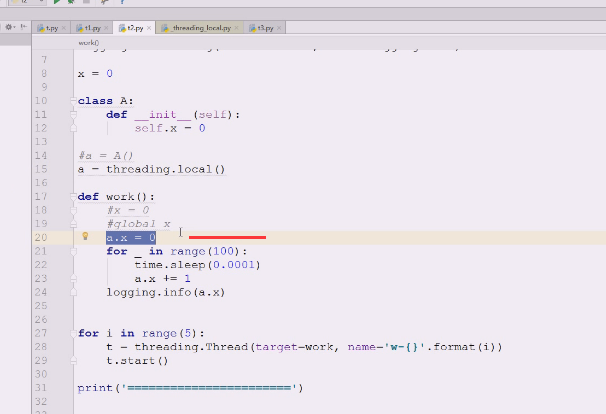
Task: Fold the comment block at line 18
Action: (x=73, y=210)
